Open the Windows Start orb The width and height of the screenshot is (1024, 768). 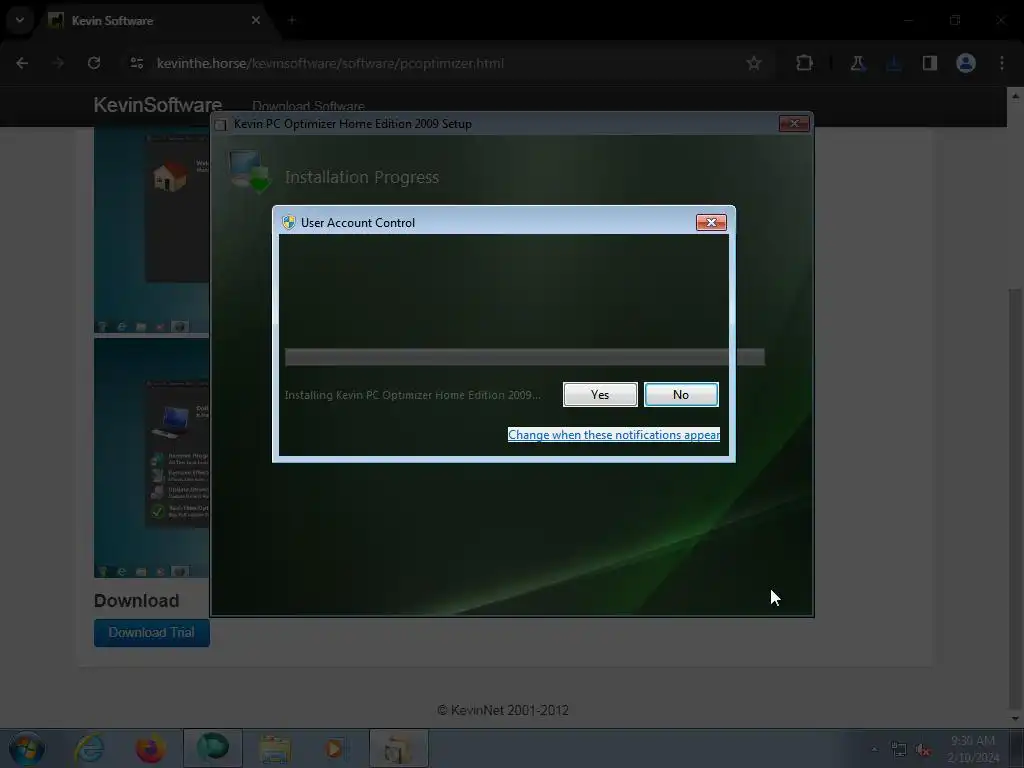coord(27,748)
